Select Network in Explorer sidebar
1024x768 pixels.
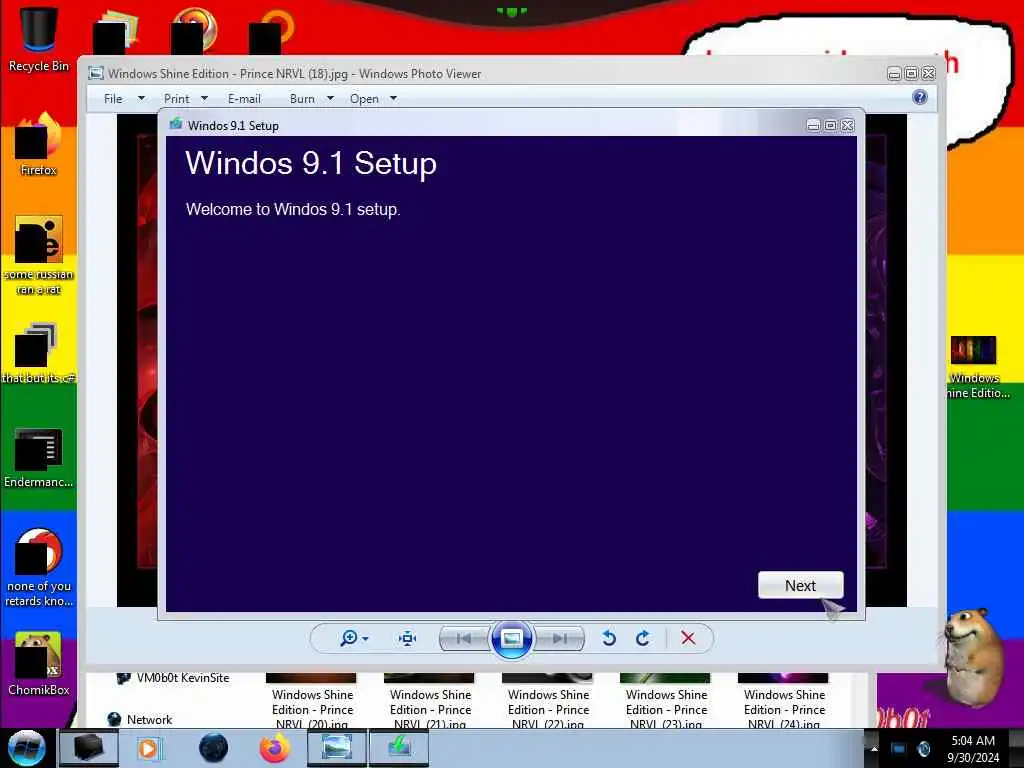(x=140, y=719)
